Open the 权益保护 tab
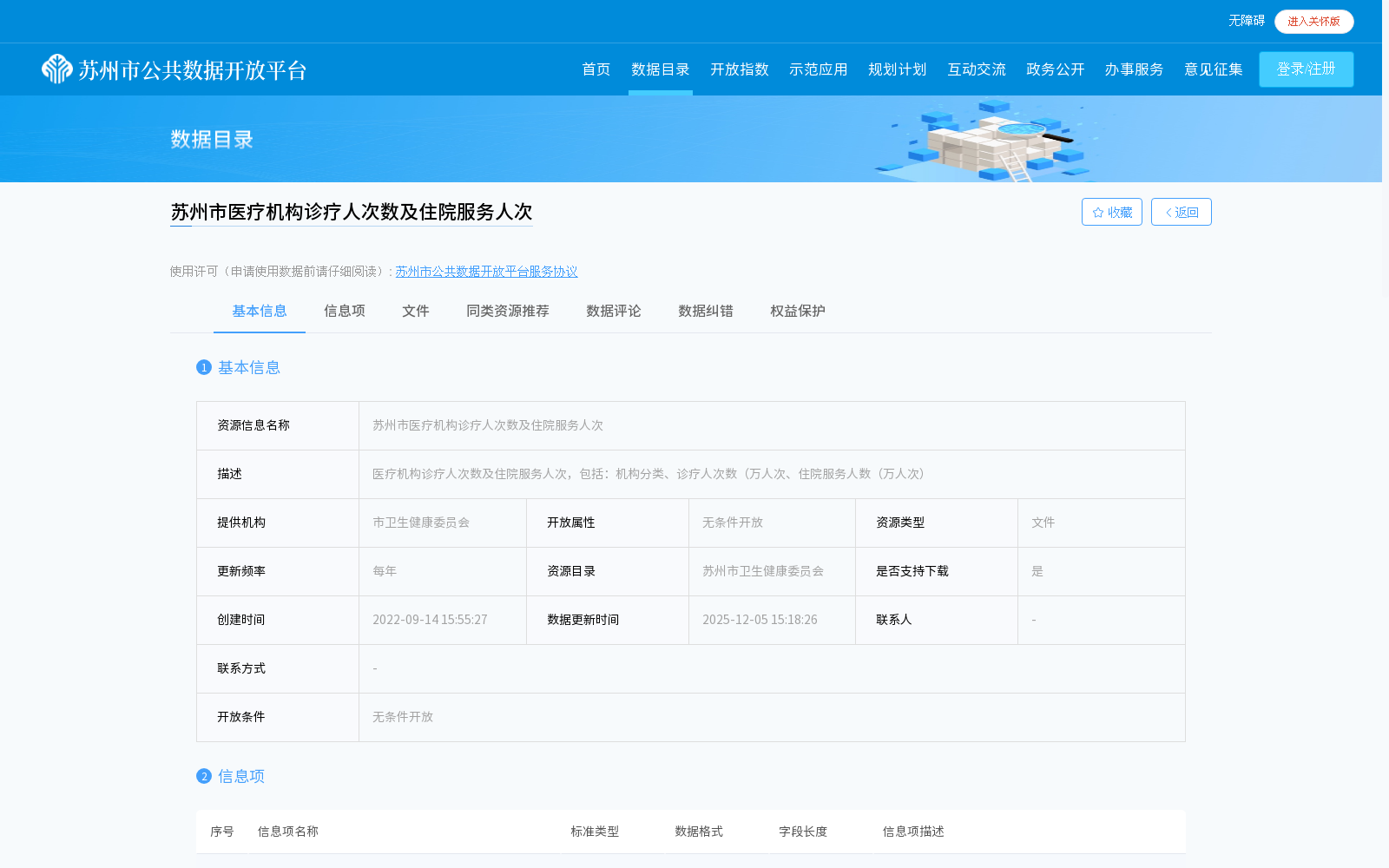1389x868 pixels. point(796,311)
